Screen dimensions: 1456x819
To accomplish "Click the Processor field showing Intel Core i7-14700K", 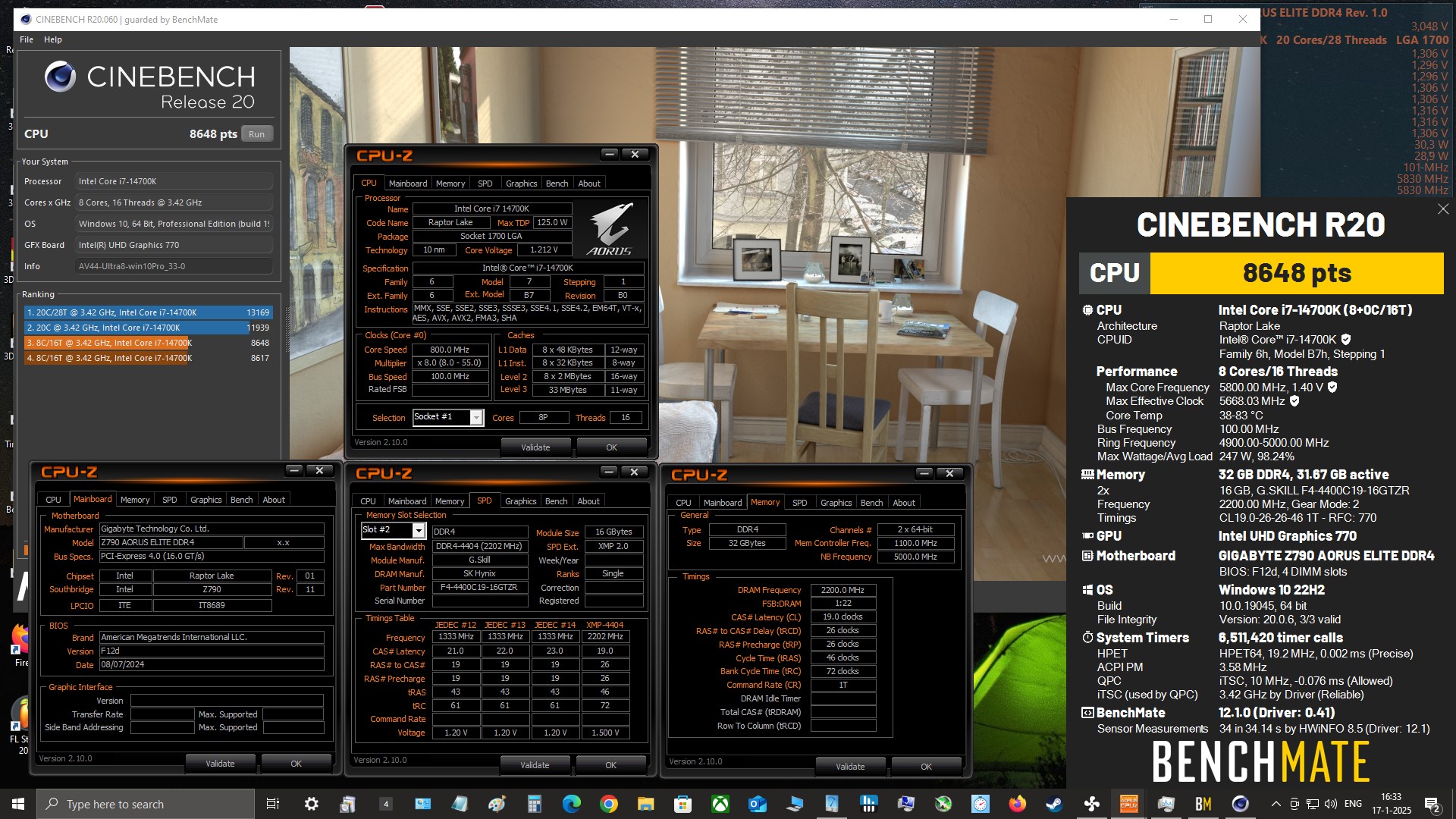I will coord(174,181).
